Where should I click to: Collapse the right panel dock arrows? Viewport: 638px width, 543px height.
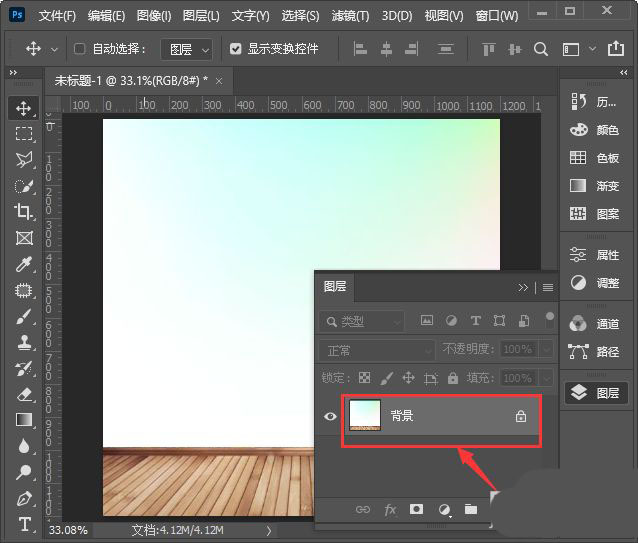(624, 72)
